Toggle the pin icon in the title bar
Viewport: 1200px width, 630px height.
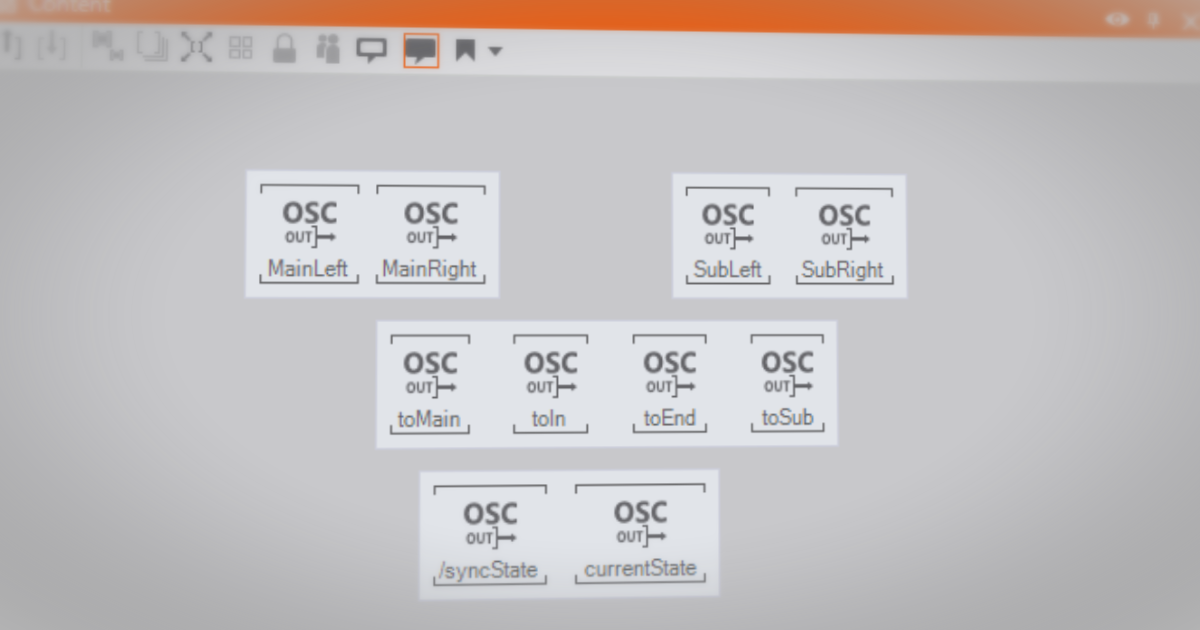(1153, 20)
